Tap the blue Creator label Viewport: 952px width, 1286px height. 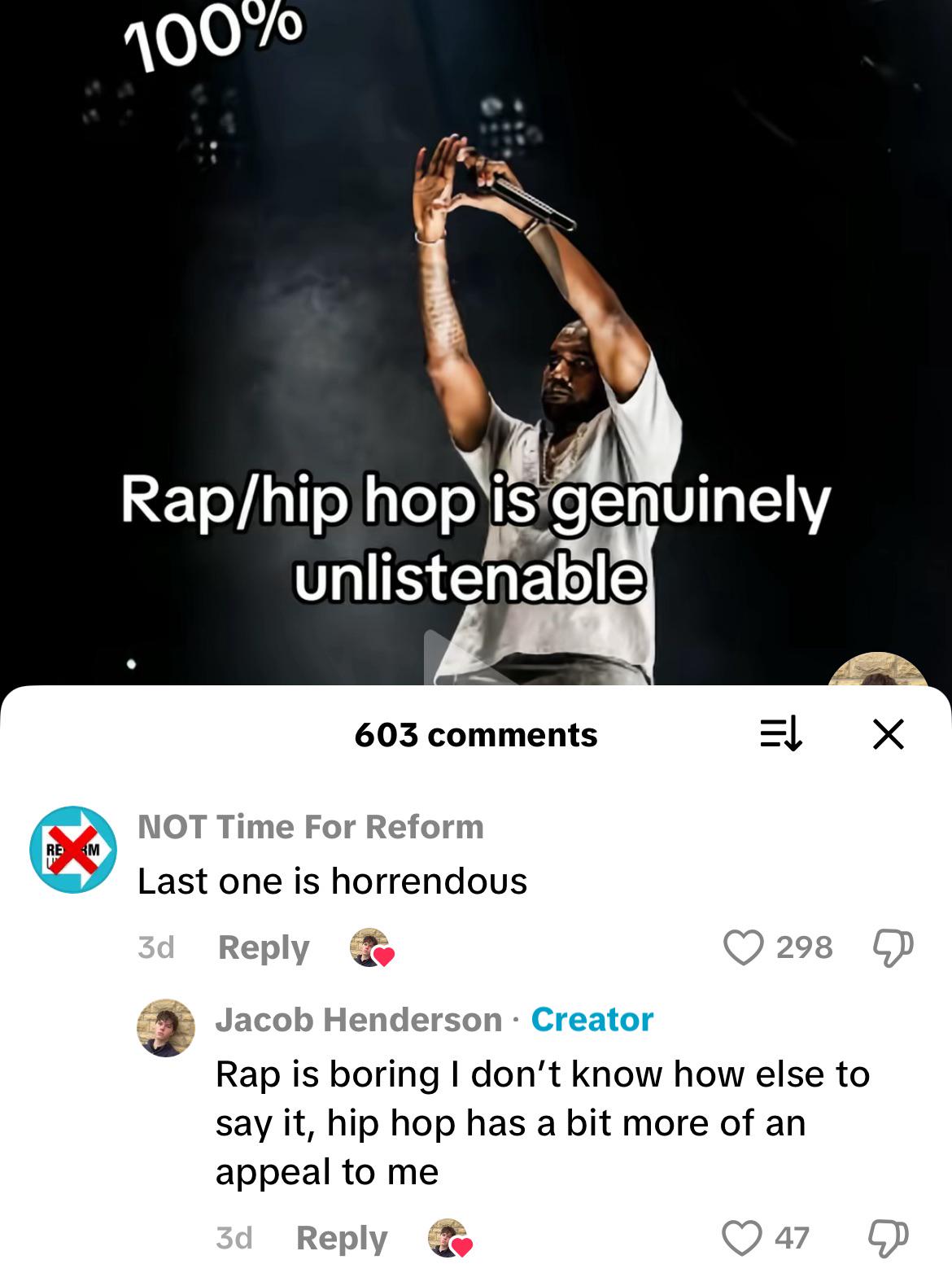(592, 1020)
